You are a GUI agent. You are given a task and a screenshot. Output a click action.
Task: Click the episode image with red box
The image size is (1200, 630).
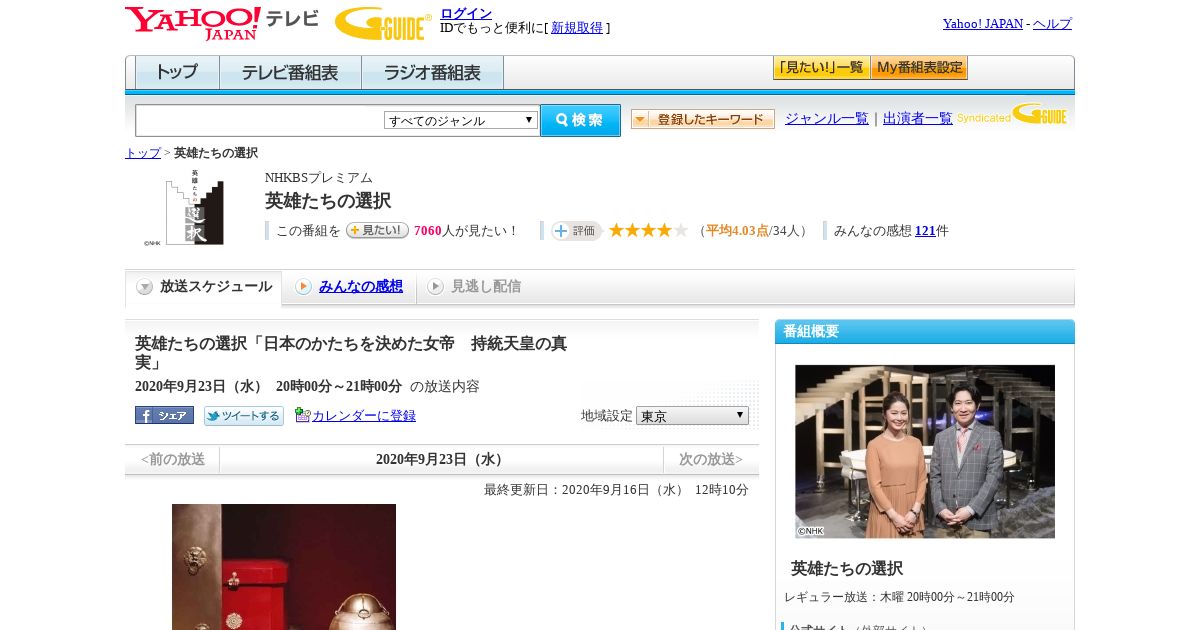pos(284,567)
